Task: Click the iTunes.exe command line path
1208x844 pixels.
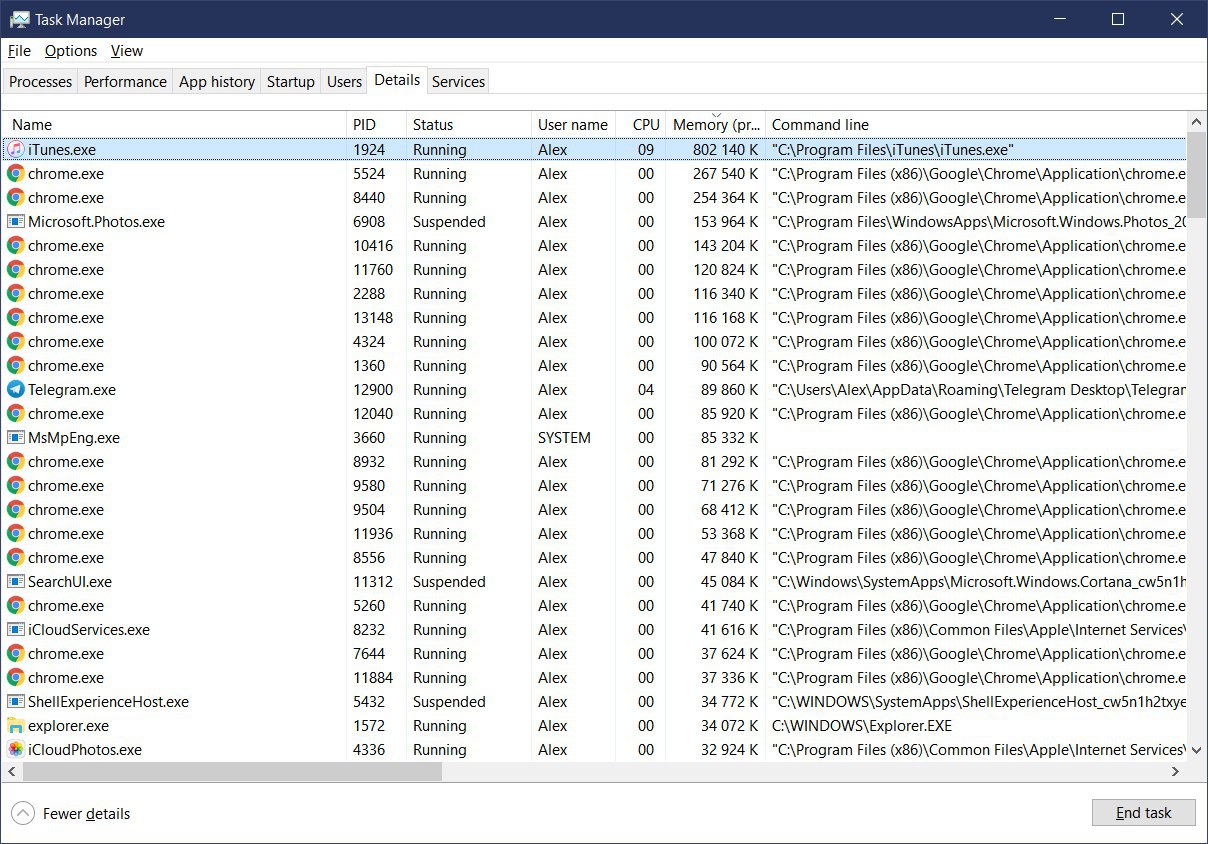Action: 893,150
